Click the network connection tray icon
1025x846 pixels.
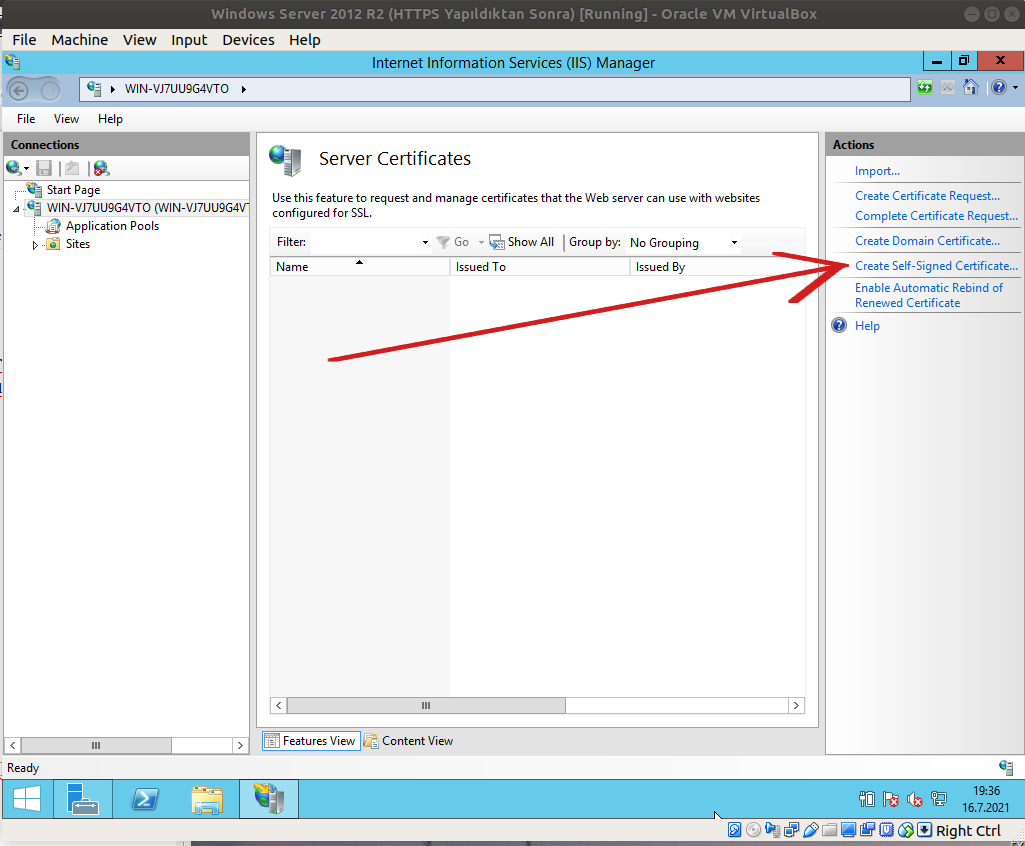coord(939,799)
